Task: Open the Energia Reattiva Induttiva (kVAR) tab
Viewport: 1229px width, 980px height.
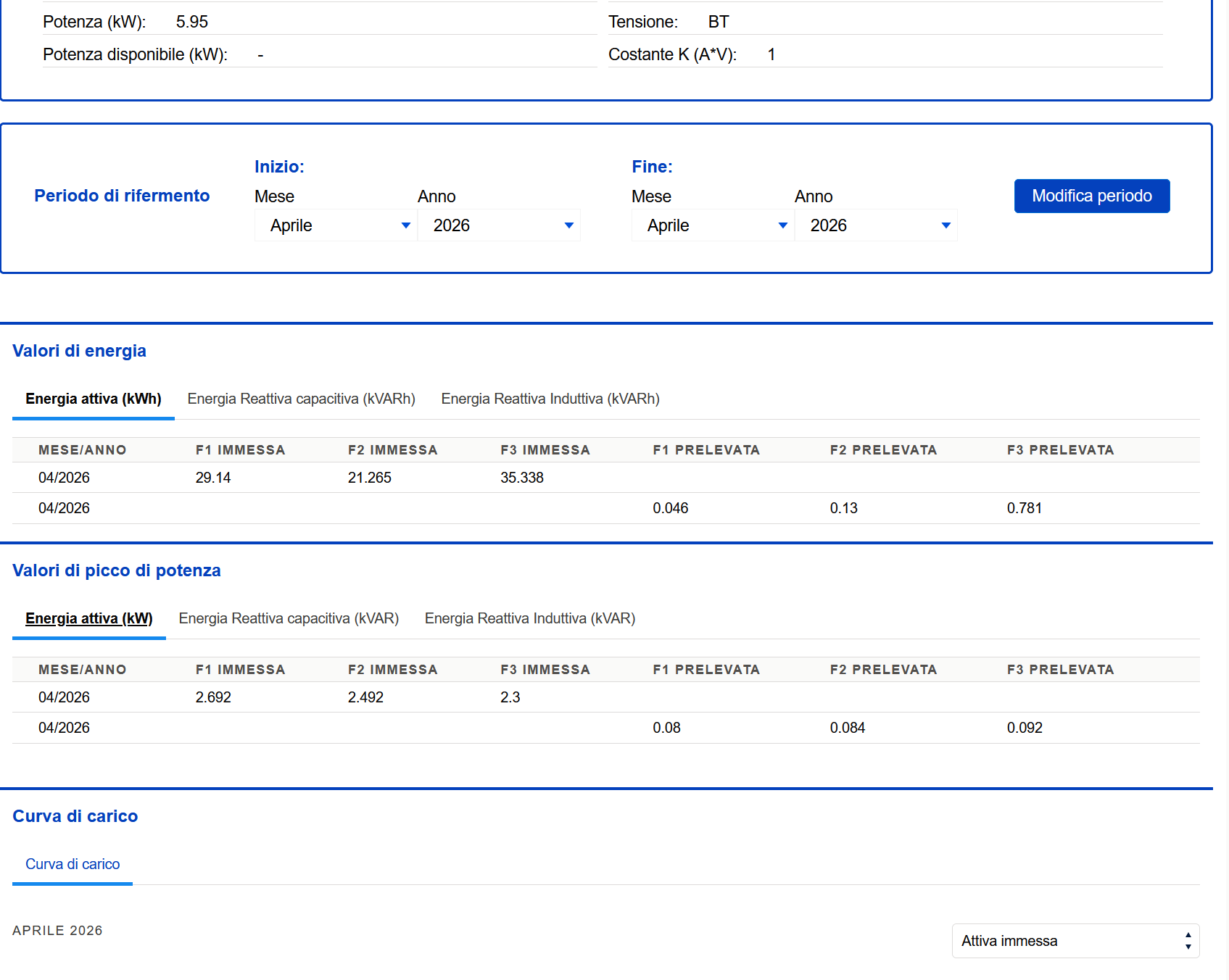Action: click(x=530, y=618)
